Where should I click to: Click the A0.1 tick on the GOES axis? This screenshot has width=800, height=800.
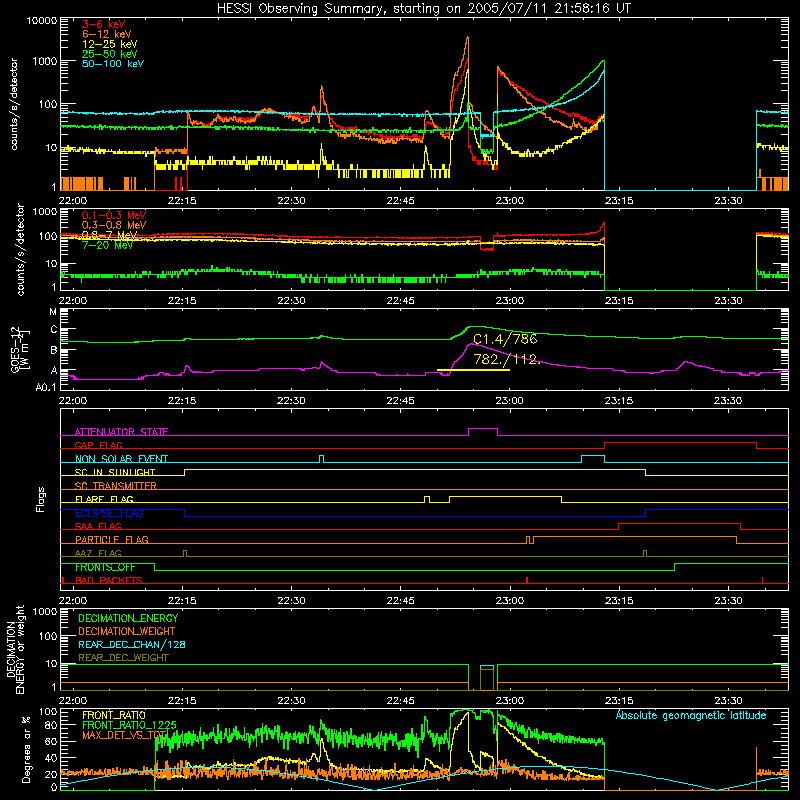(x=46, y=387)
